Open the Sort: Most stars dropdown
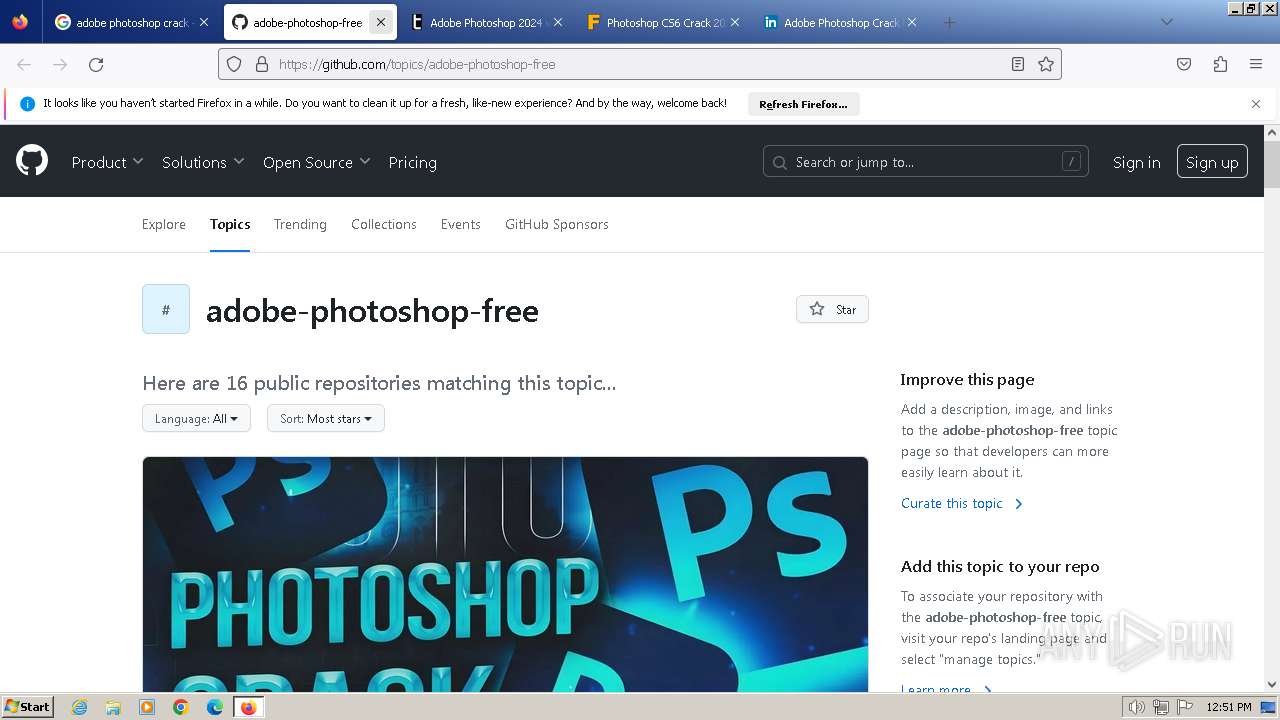The width and height of the screenshot is (1280, 720). [x=326, y=418]
